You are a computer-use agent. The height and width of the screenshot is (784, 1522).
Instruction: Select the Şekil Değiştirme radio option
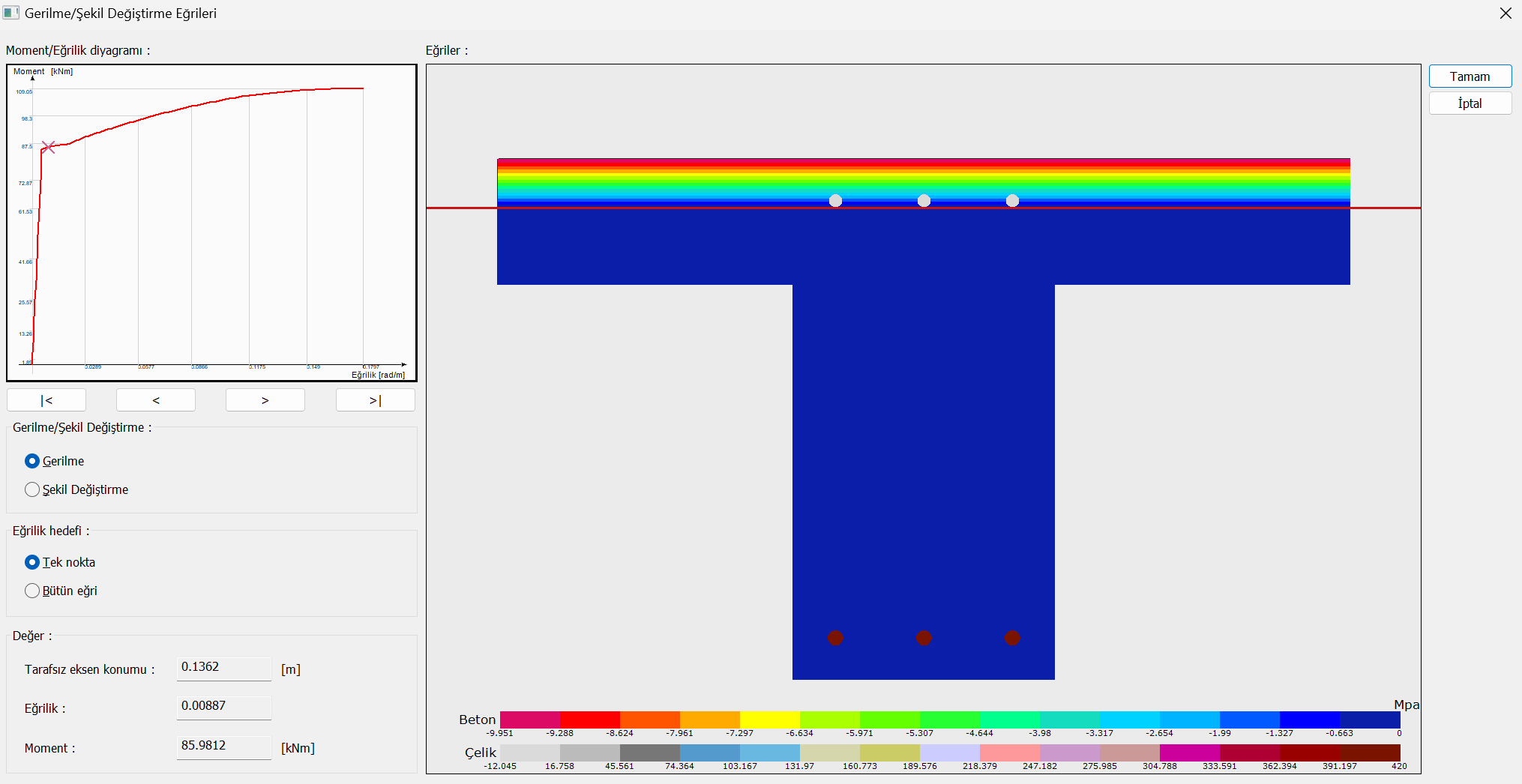click(32, 489)
